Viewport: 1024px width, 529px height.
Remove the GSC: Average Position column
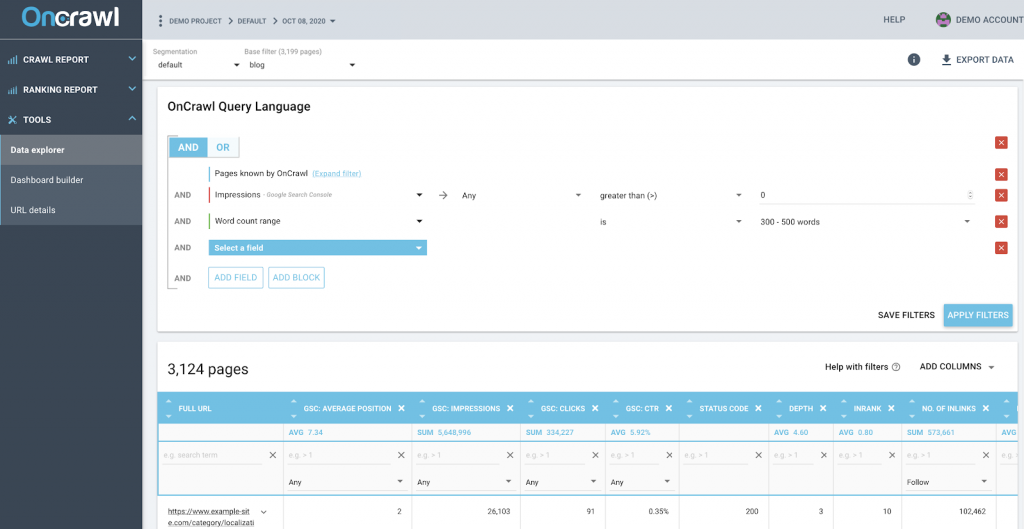pyautogui.click(x=402, y=409)
